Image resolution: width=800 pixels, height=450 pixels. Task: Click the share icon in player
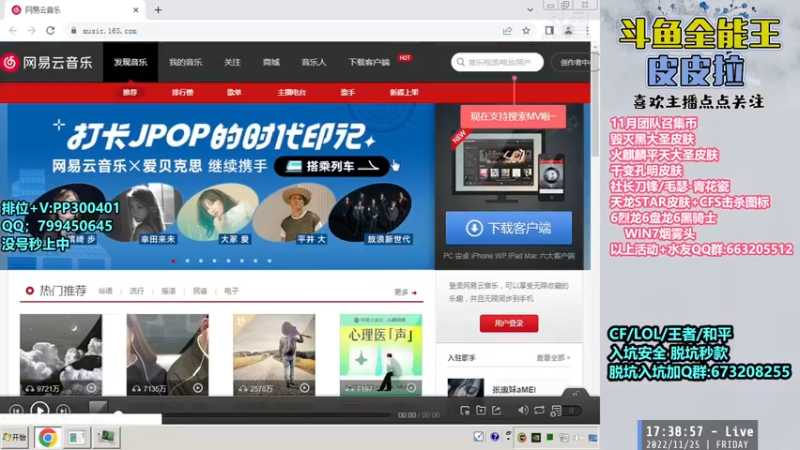coord(496,410)
